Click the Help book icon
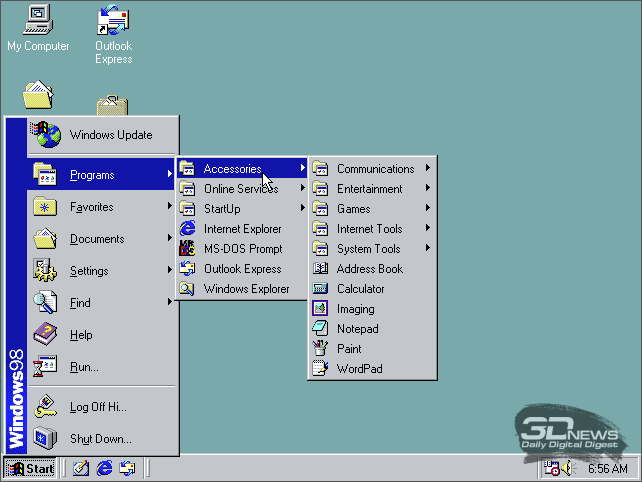This screenshot has width=642, height=482. tap(45, 334)
